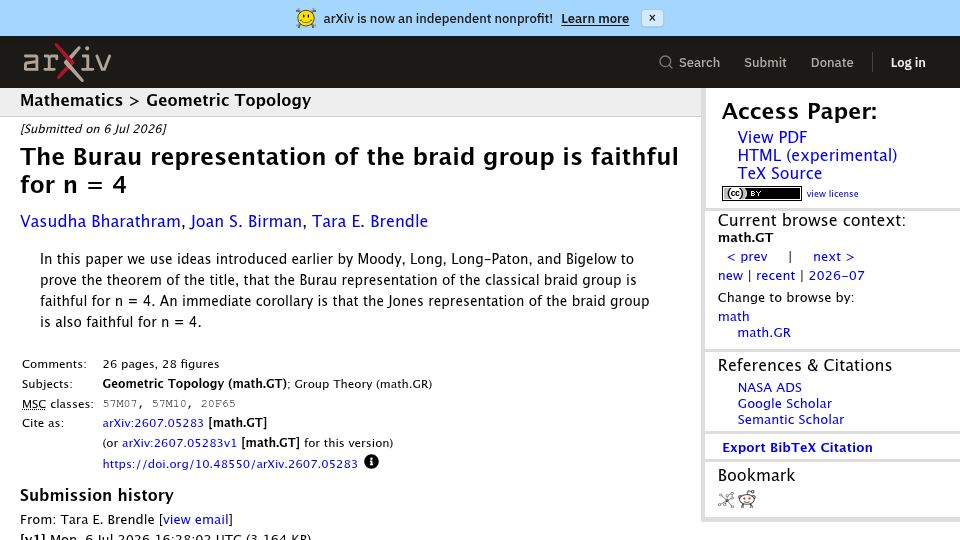960x540 pixels.
Task: Open the doi.org link
Action: coord(230,464)
